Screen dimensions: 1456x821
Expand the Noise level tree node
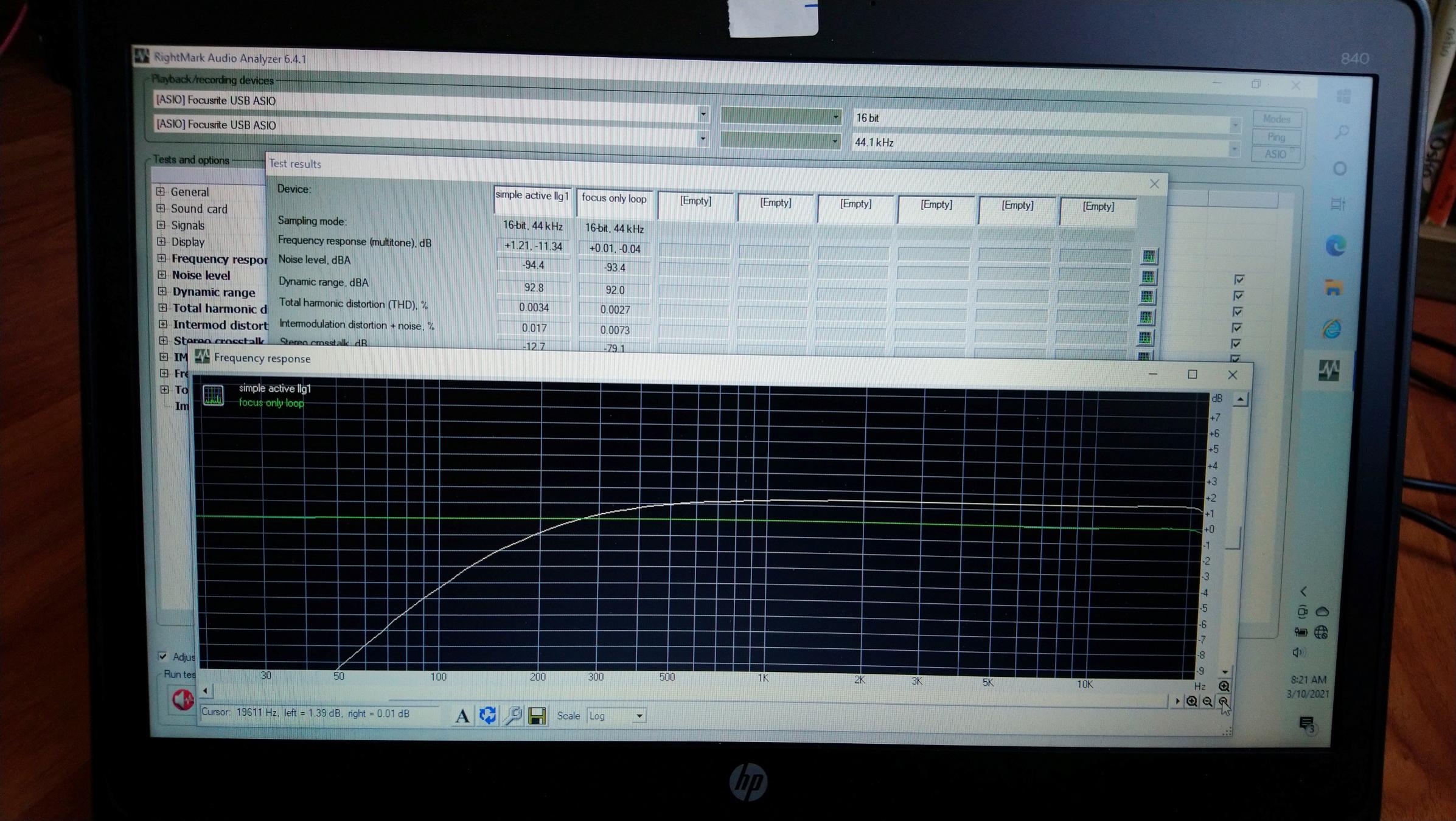(x=162, y=275)
